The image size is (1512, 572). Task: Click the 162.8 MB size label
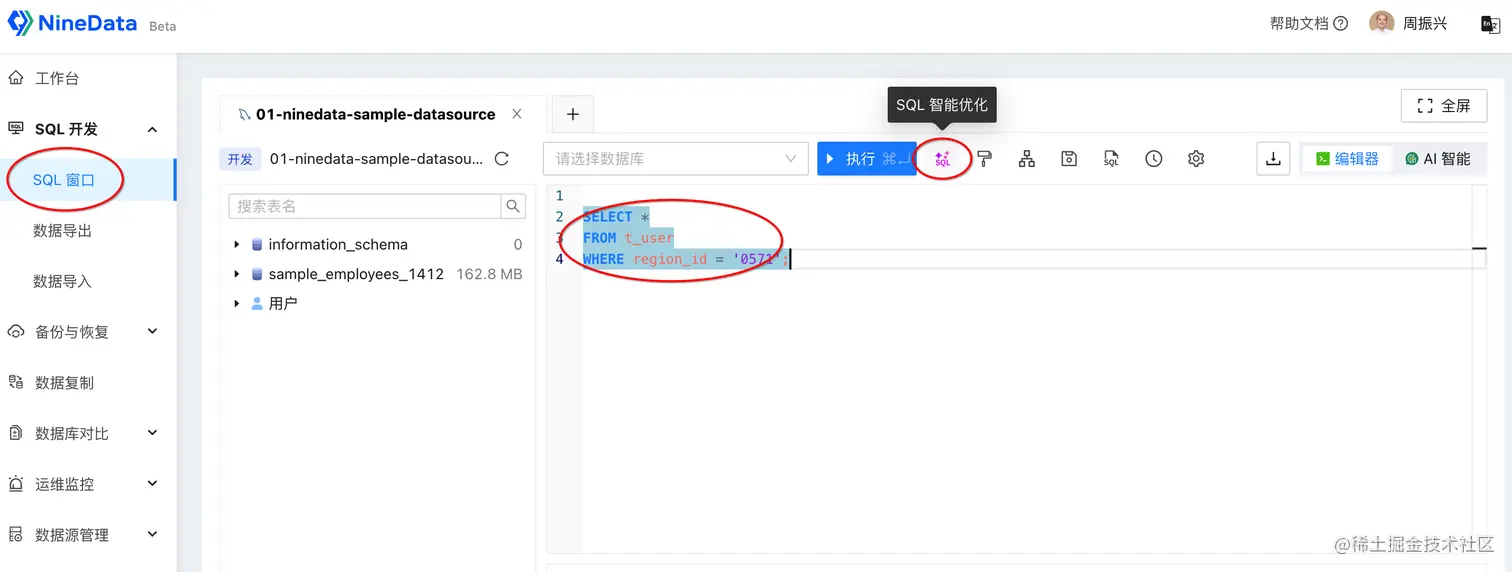(x=489, y=274)
